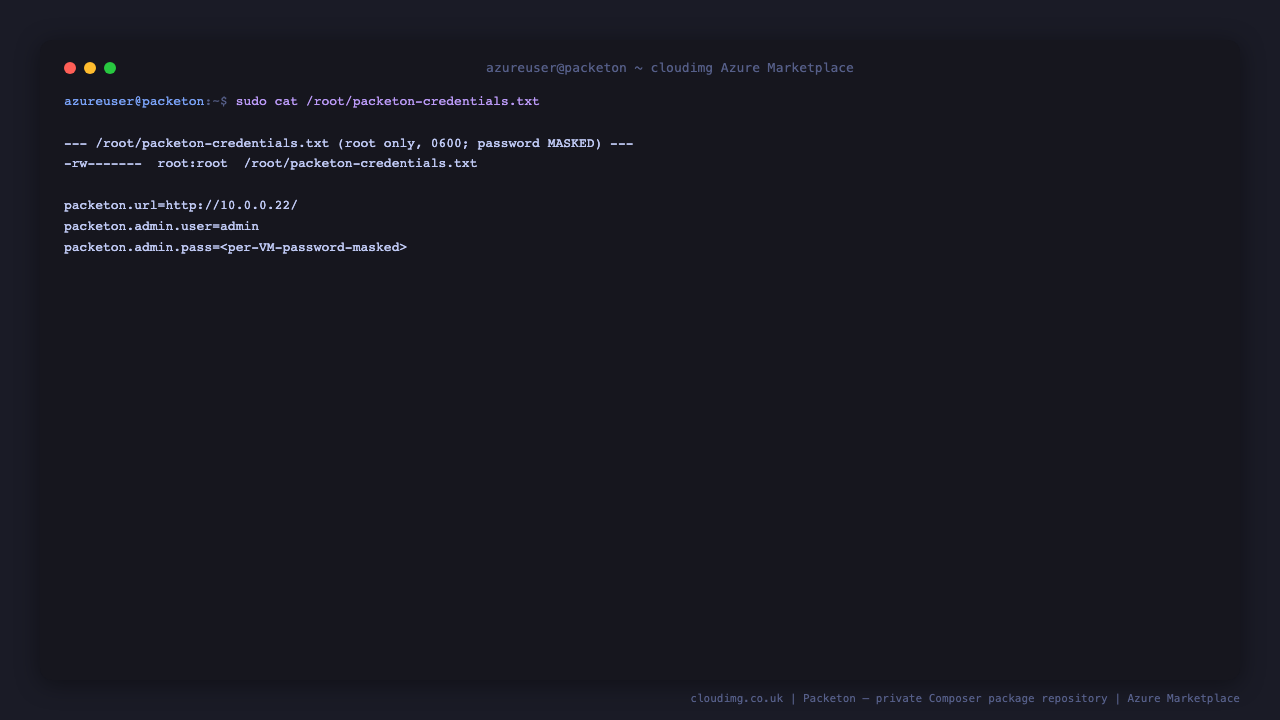This screenshot has width=1280, height=720.
Task: Click the line 'packeton.url=http://10.0.0.22/'
Action: [x=181, y=205]
